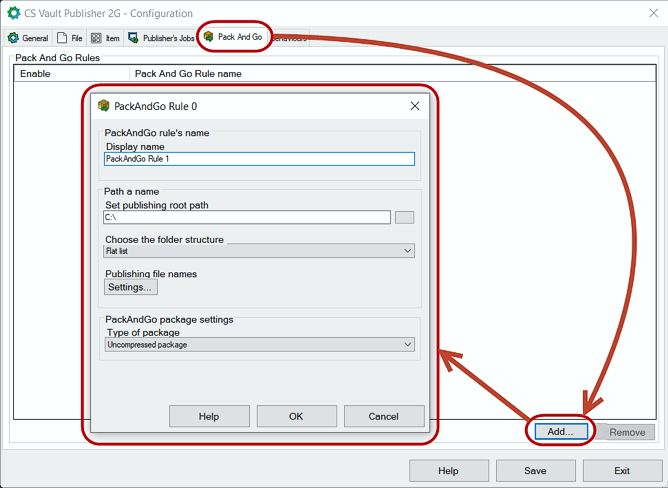Image resolution: width=668 pixels, height=488 pixels.
Task: Add a new Pack And Go rule
Action: click(561, 432)
